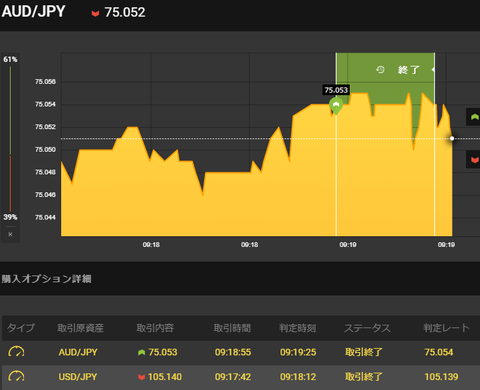Image resolution: width=480 pixels, height=390 pixels.
Task: Sort by 判定レート column header
Action: 446,328
